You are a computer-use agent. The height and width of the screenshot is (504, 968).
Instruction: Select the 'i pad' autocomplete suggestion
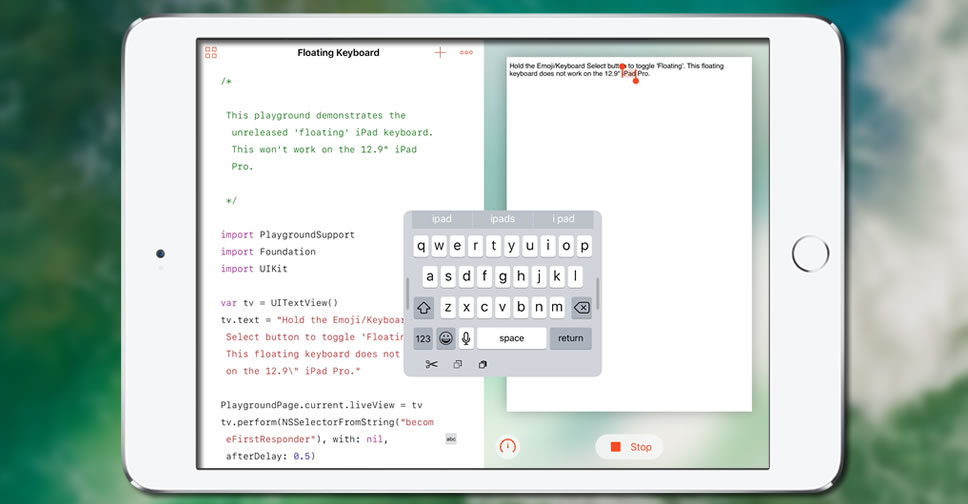click(x=563, y=219)
